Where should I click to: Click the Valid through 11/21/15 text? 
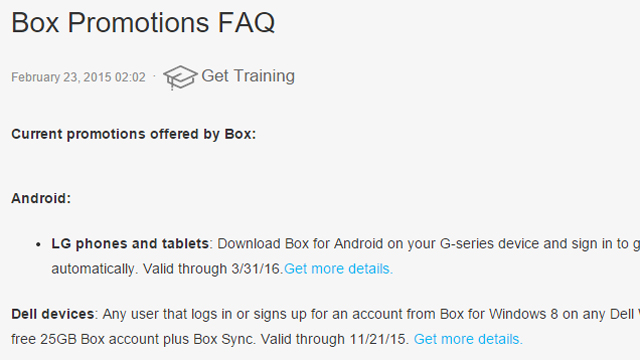(x=335, y=339)
